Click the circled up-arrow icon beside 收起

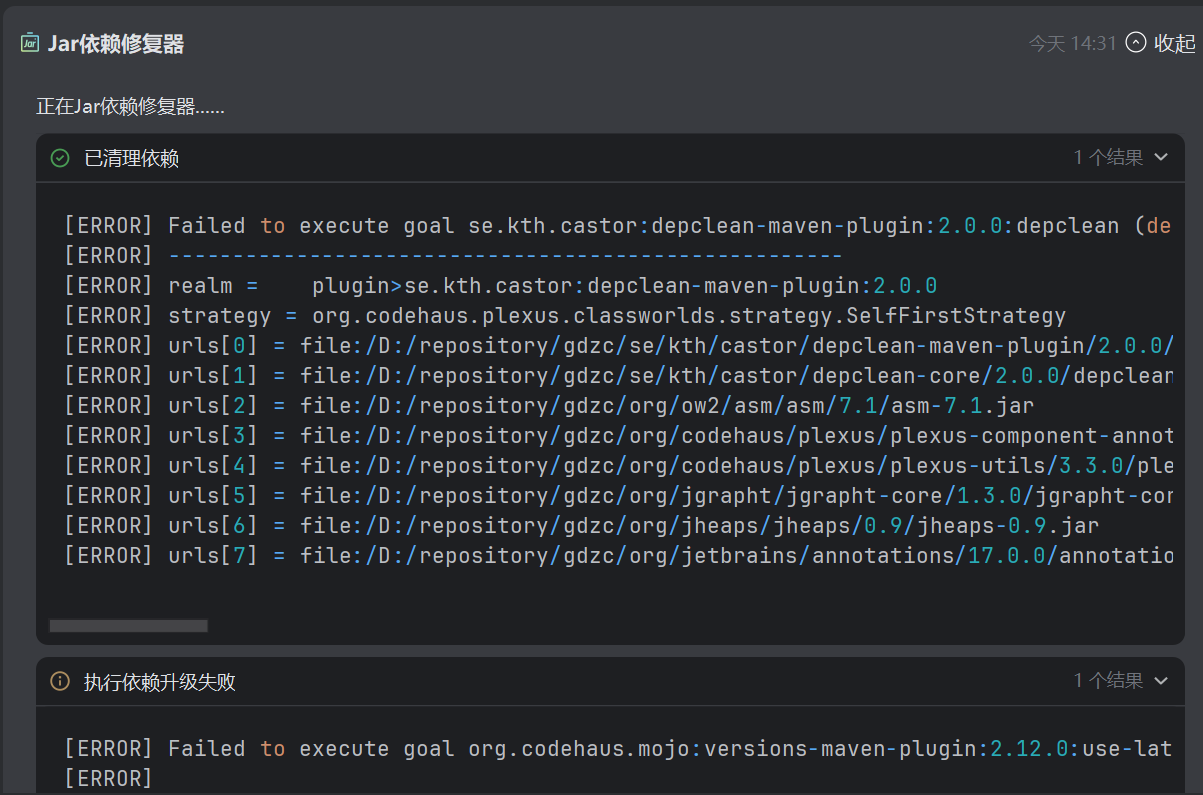click(1135, 42)
